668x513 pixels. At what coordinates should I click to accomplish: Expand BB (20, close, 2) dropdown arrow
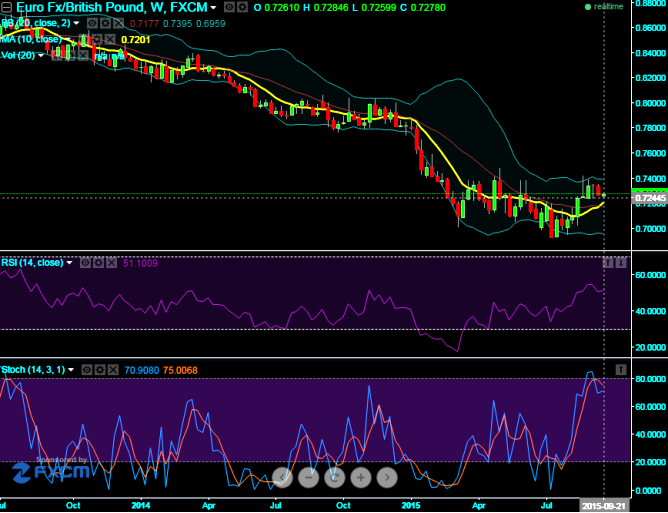pyautogui.click(x=76, y=23)
